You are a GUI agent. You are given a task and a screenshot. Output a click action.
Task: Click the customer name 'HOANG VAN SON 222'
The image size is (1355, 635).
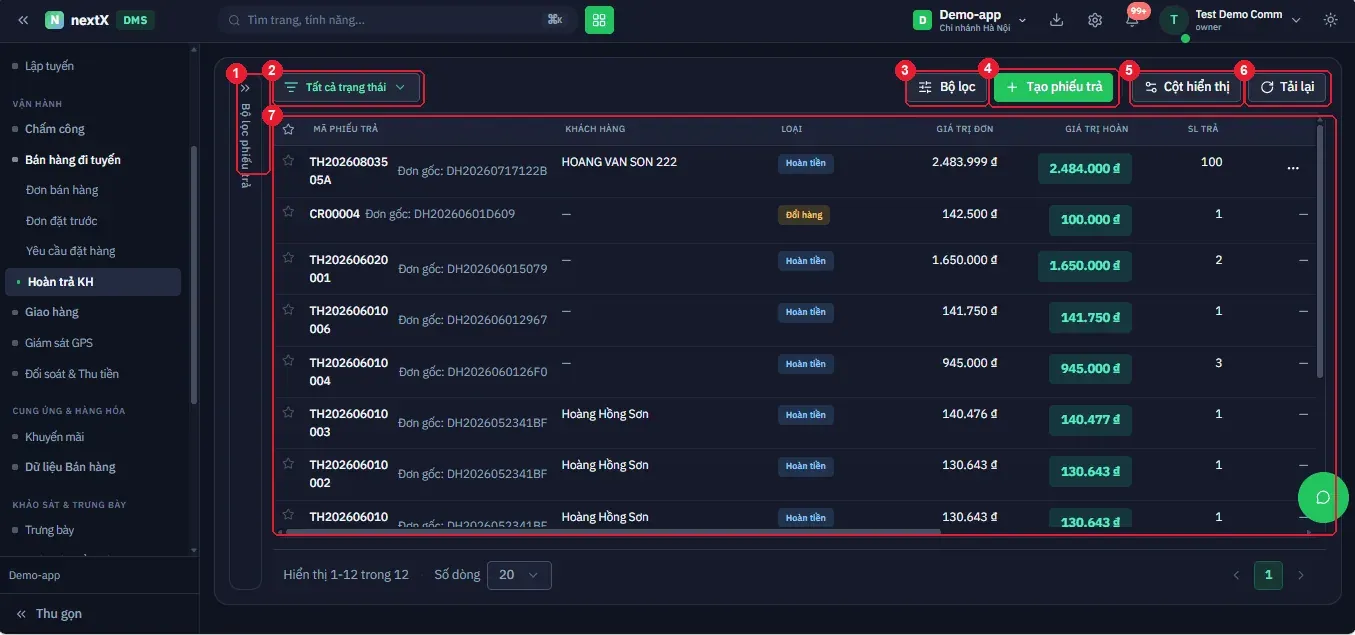click(x=619, y=162)
